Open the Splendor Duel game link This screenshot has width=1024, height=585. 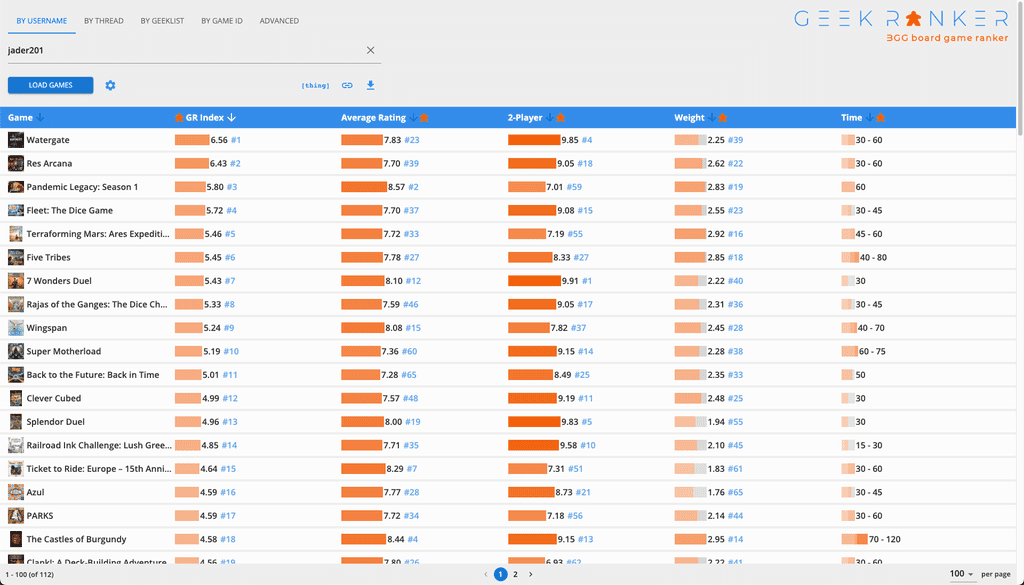56,422
